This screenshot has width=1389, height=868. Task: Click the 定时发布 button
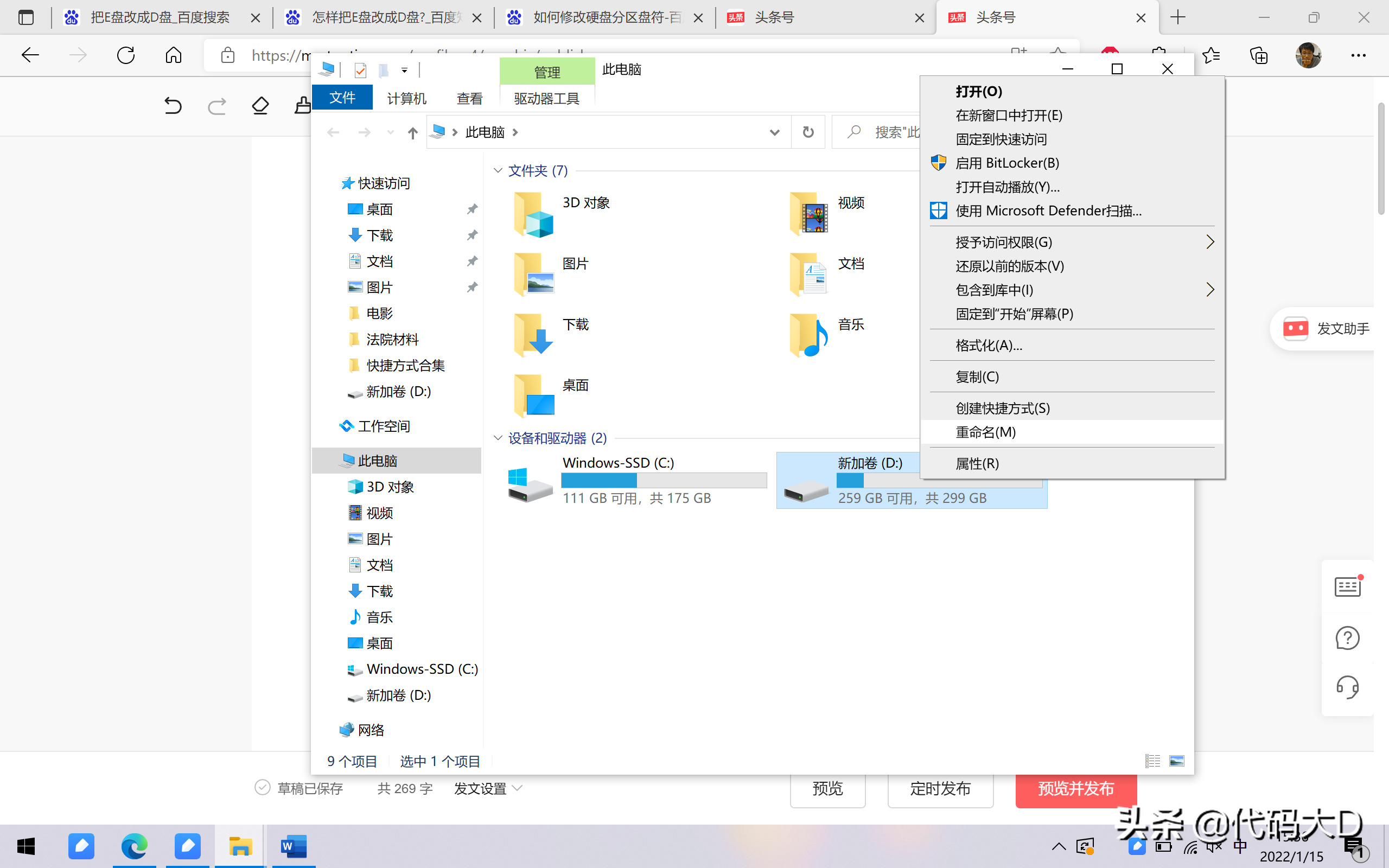coord(941,789)
